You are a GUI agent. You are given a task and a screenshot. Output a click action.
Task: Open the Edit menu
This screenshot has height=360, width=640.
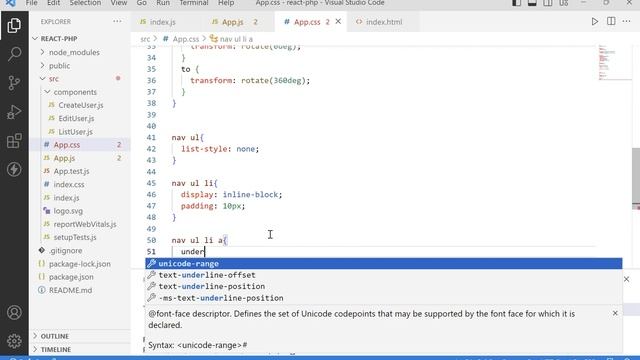pyautogui.click(x=53, y=3)
